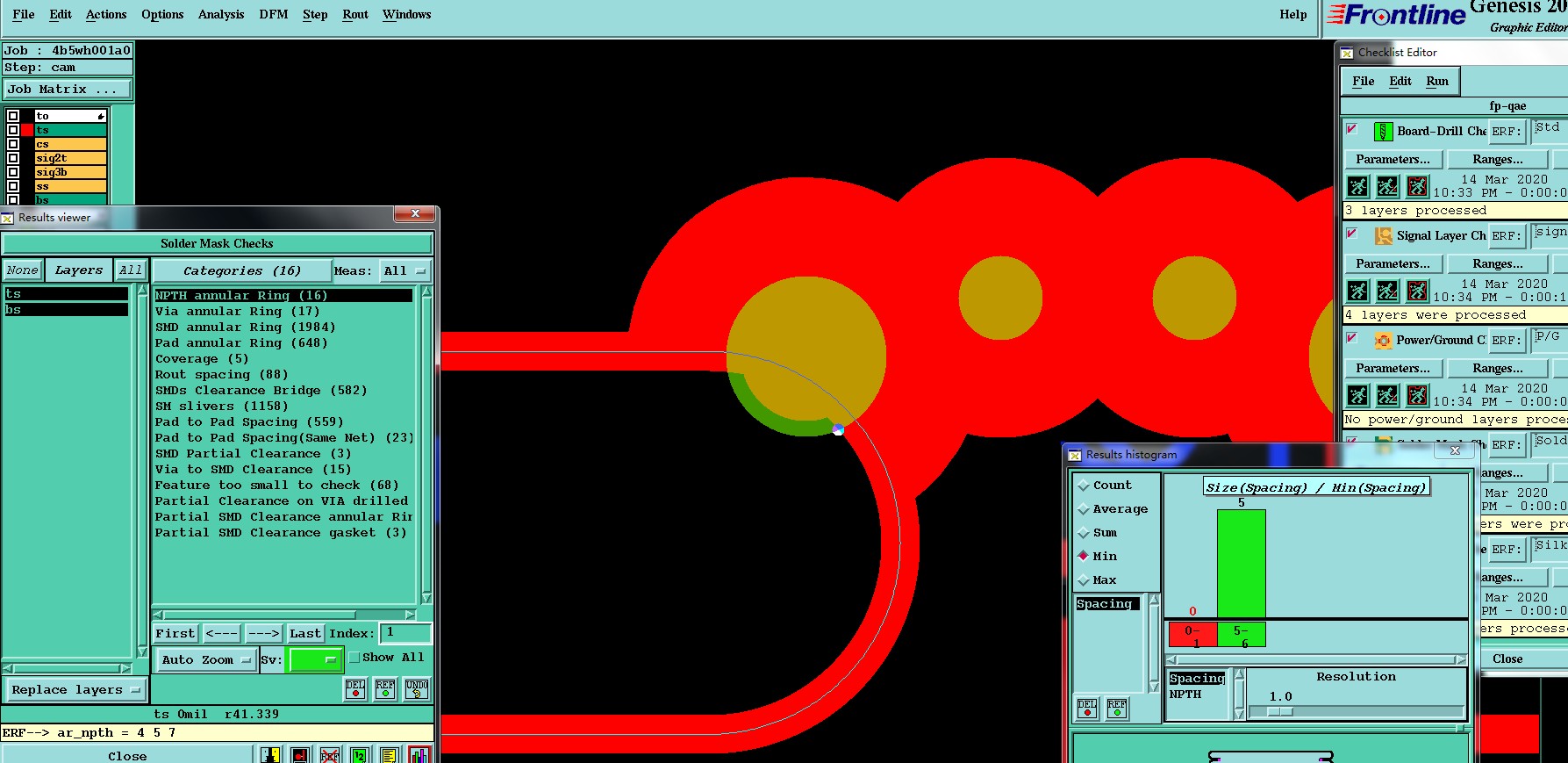
Task: Select layer bs in Results viewer
Action: pyautogui.click(x=67, y=309)
